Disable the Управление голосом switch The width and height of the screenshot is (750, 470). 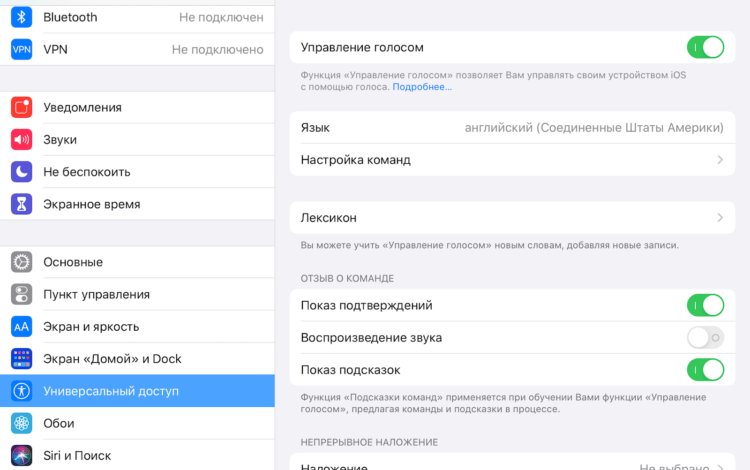(x=705, y=47)
